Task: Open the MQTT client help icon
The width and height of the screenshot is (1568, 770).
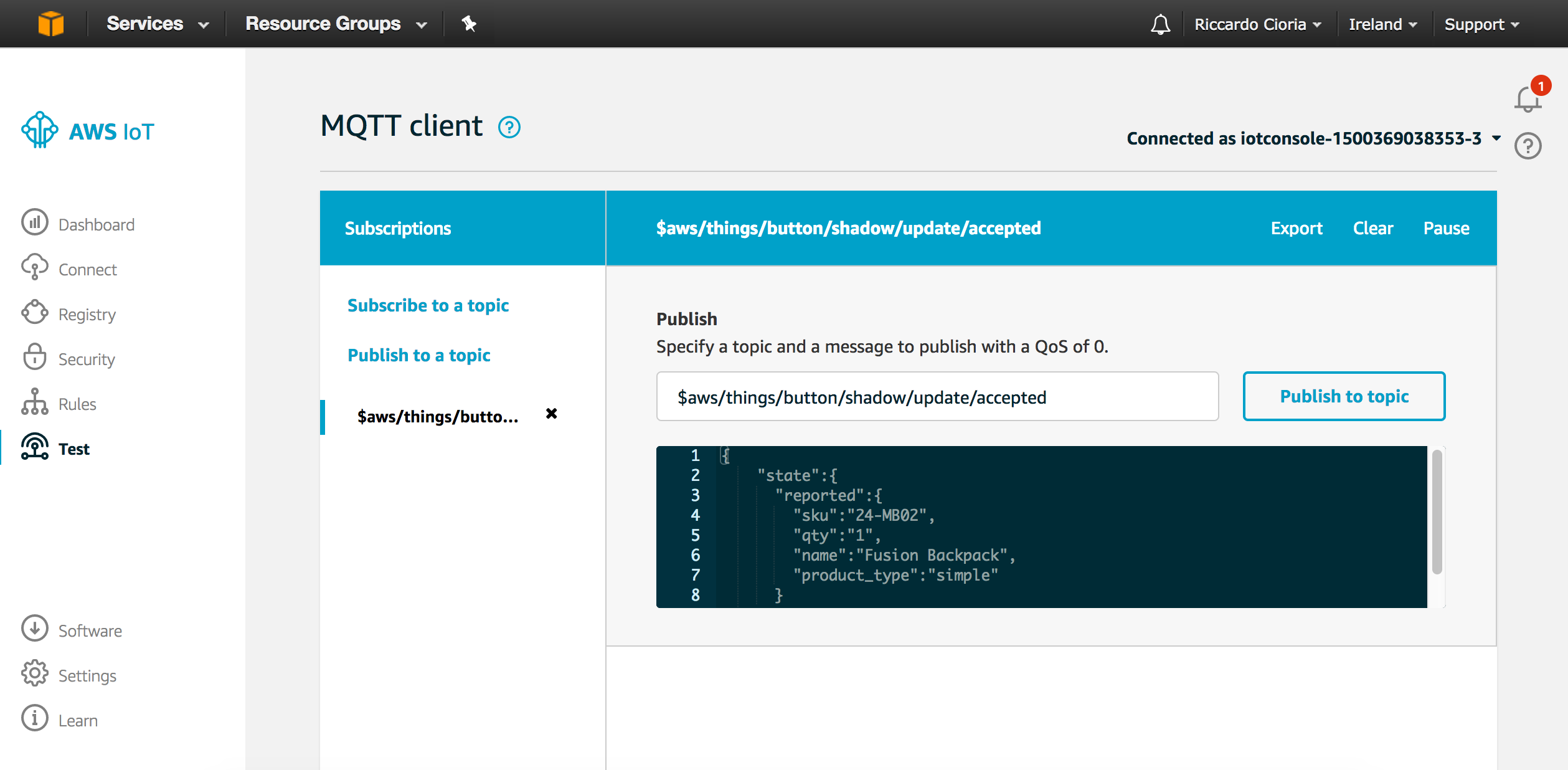Action: [509, 127]
